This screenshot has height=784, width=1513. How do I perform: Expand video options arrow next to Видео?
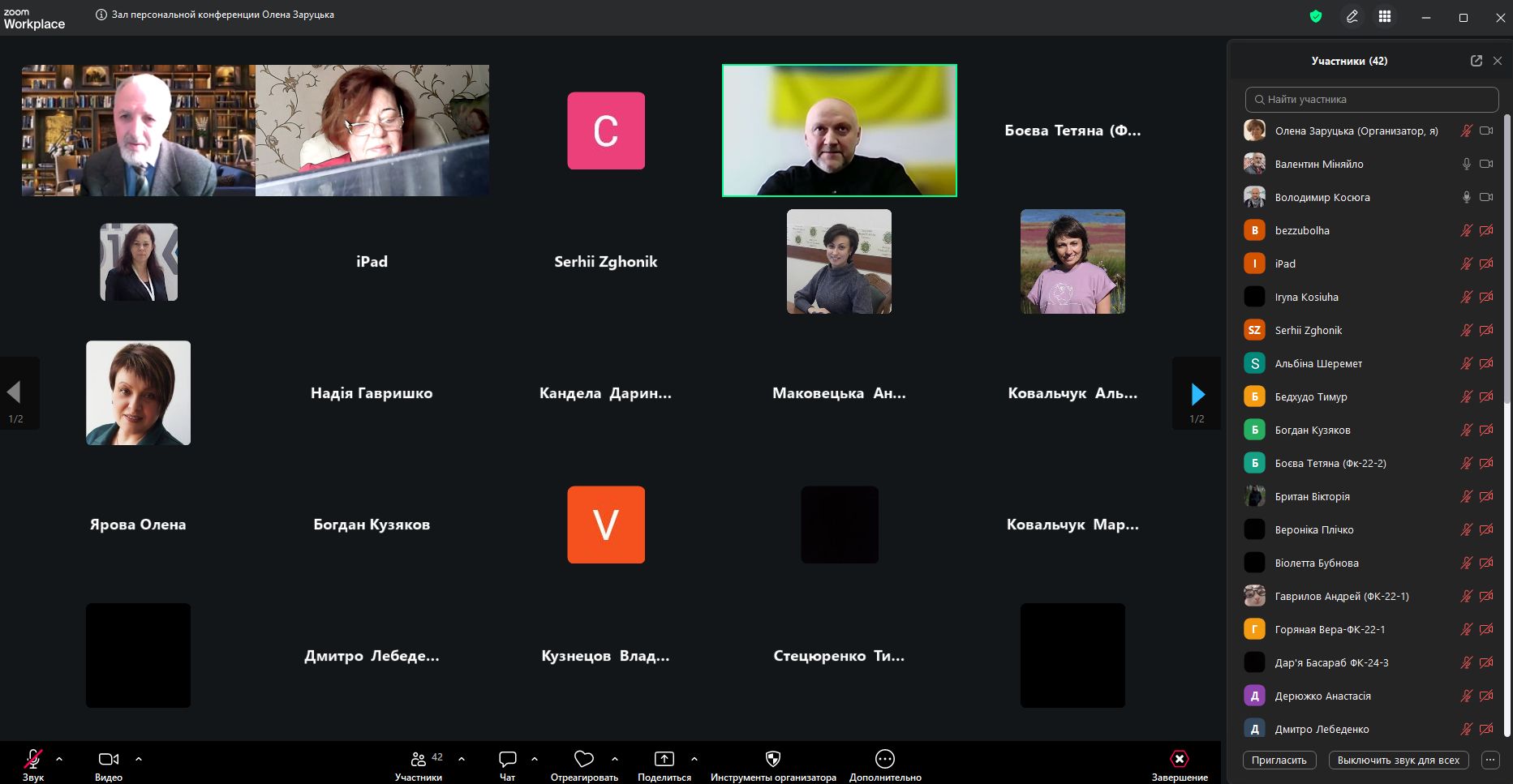click(x=139, y=759)
